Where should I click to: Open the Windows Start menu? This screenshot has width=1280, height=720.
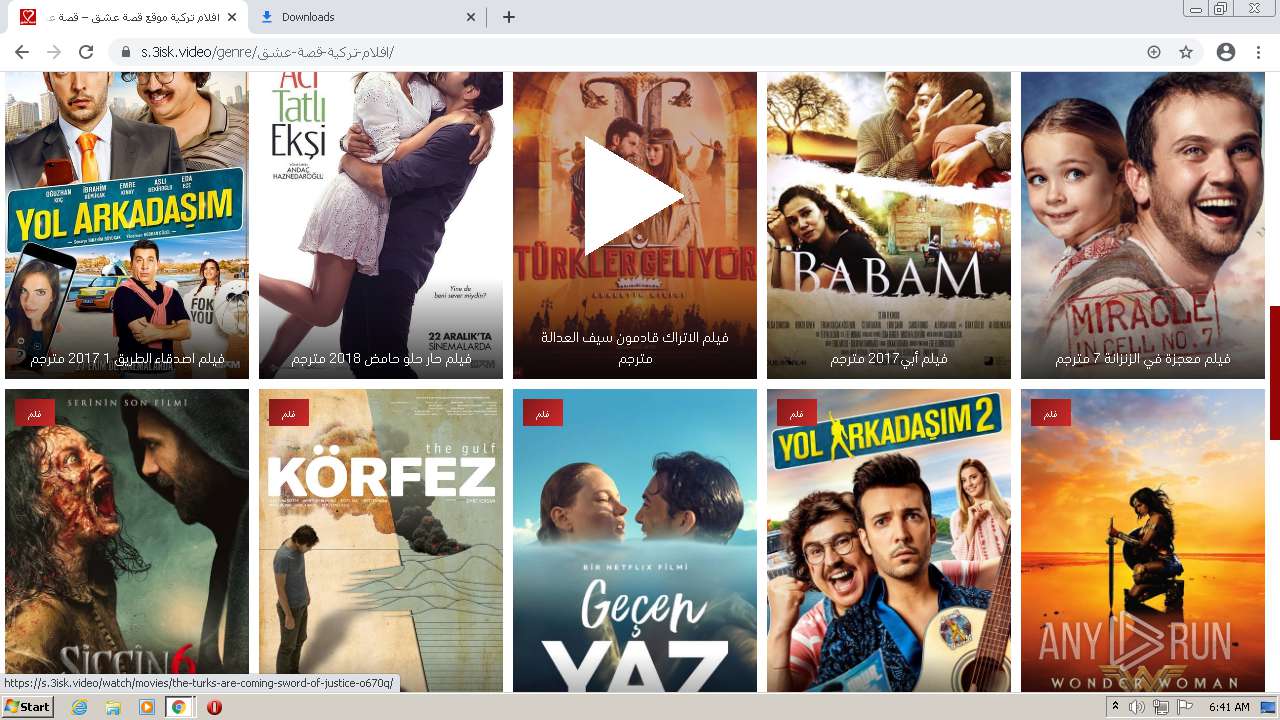coord(28,707)
